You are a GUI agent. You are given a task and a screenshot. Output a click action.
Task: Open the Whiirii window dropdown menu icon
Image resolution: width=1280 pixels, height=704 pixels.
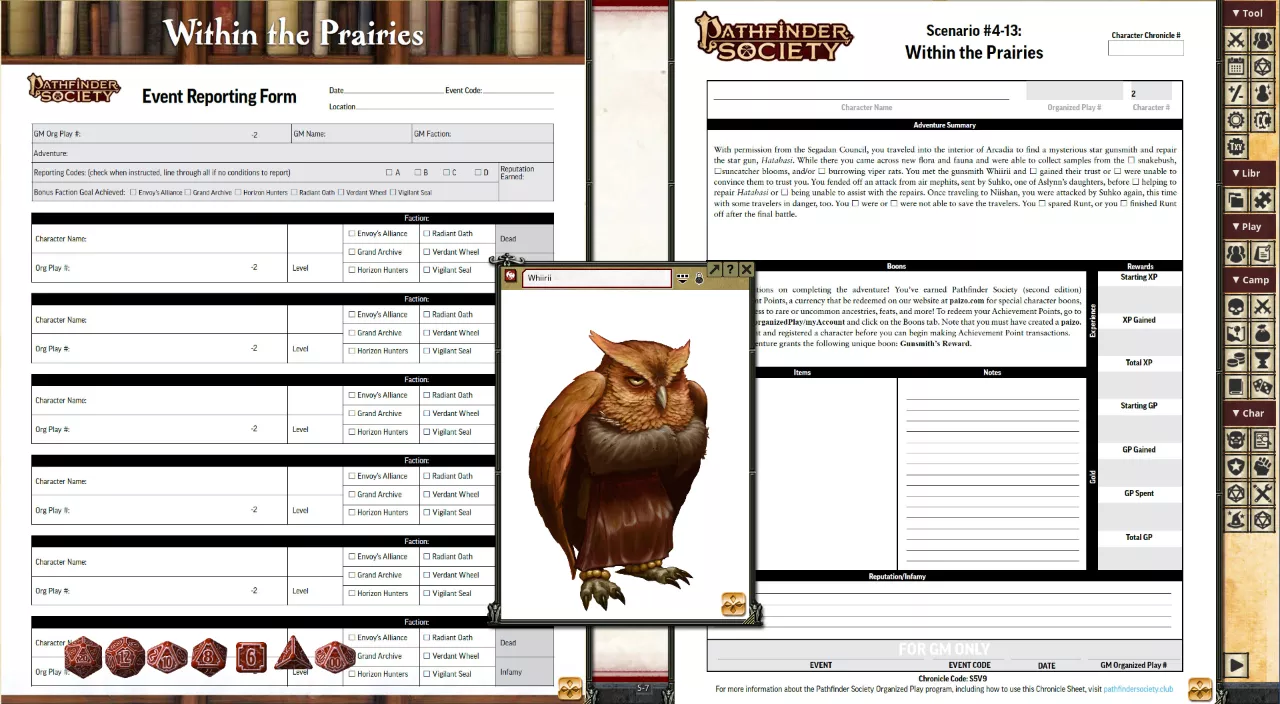(683, 278)
